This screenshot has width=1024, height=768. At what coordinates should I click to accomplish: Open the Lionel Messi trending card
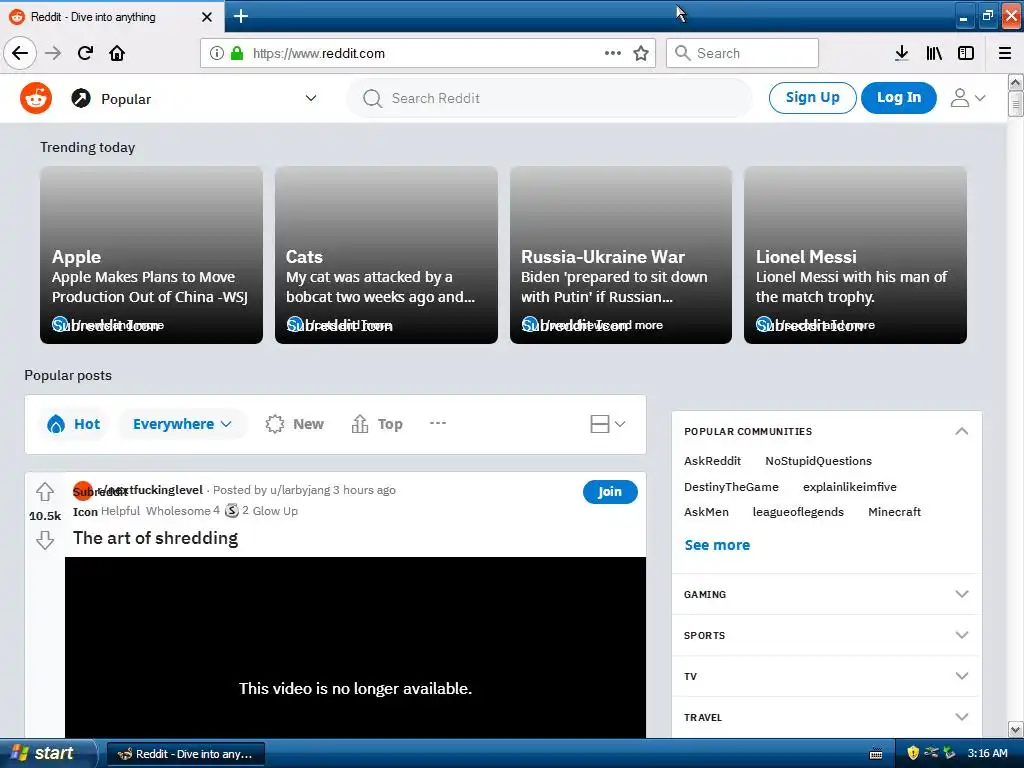(855, 255)
